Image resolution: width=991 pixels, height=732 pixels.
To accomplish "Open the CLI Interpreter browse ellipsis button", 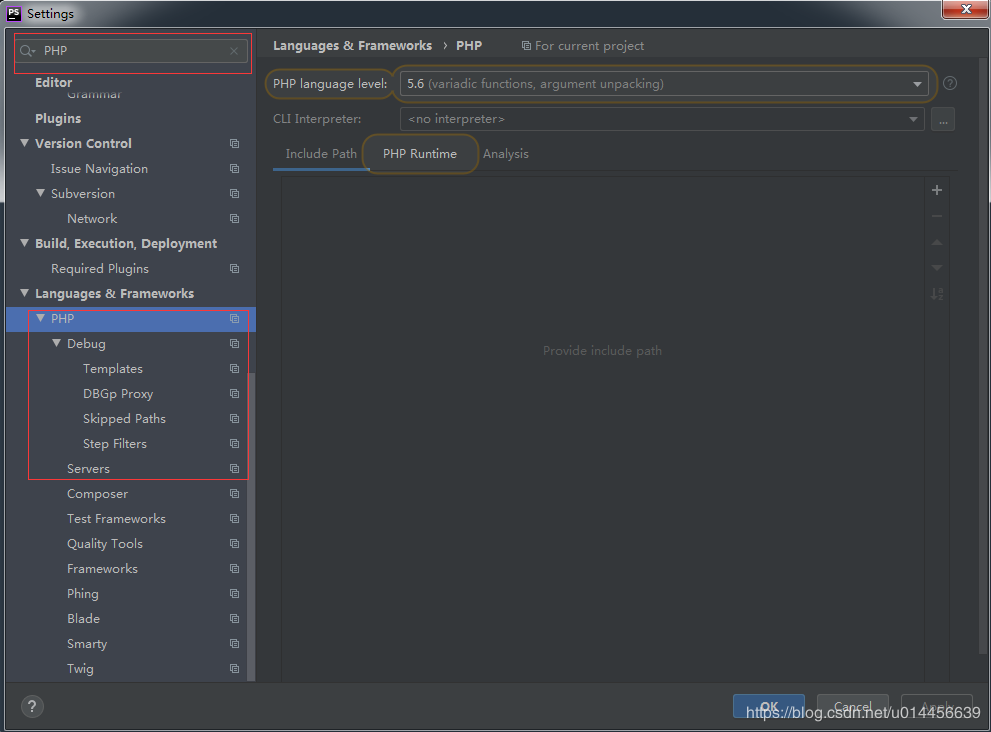I will [942, 119].
